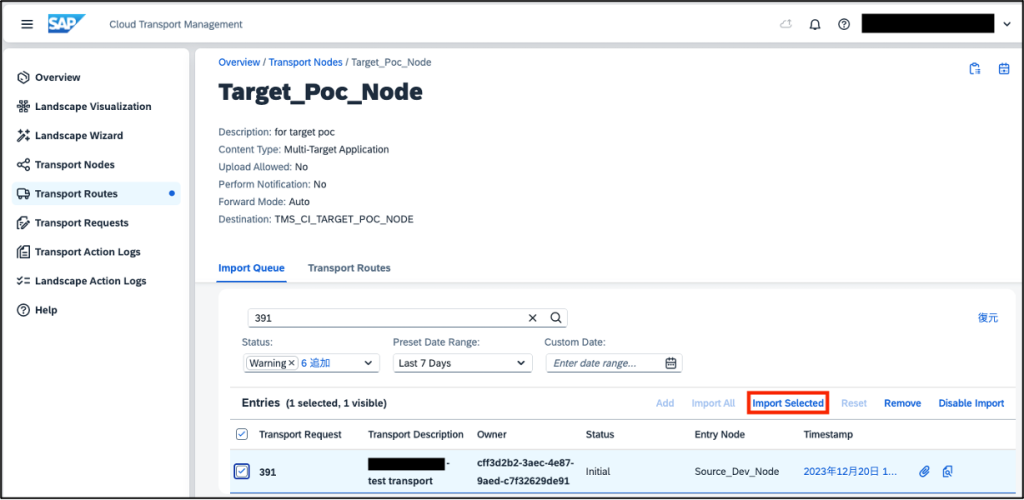
Task: Expand the Status filter dropdown
Action: 368,363
